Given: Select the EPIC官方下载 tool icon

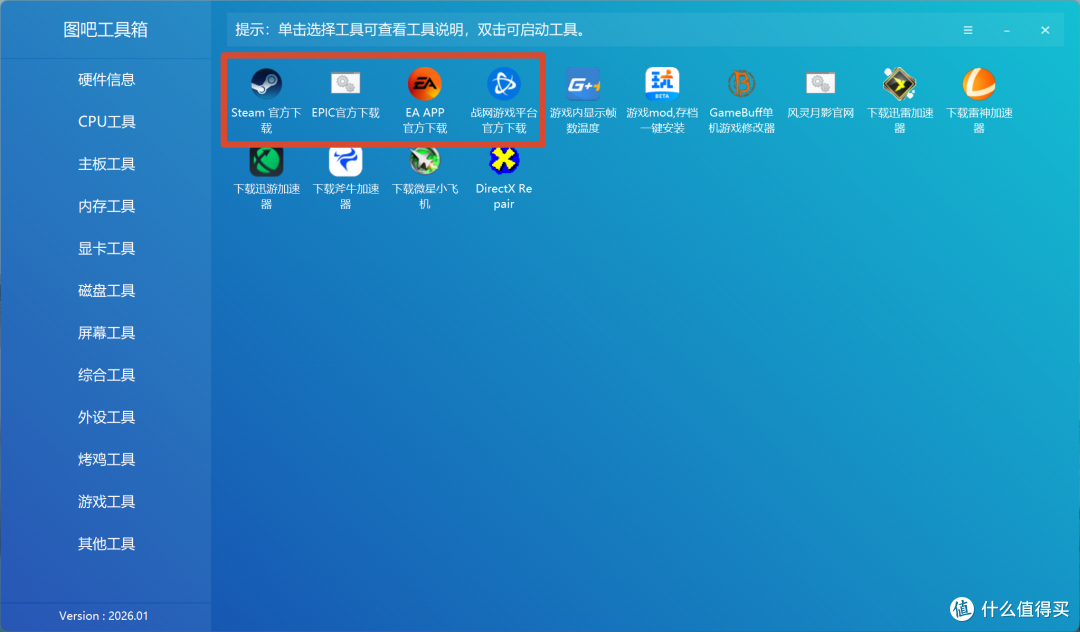Looking at the screenshot, I should (345, 84).
